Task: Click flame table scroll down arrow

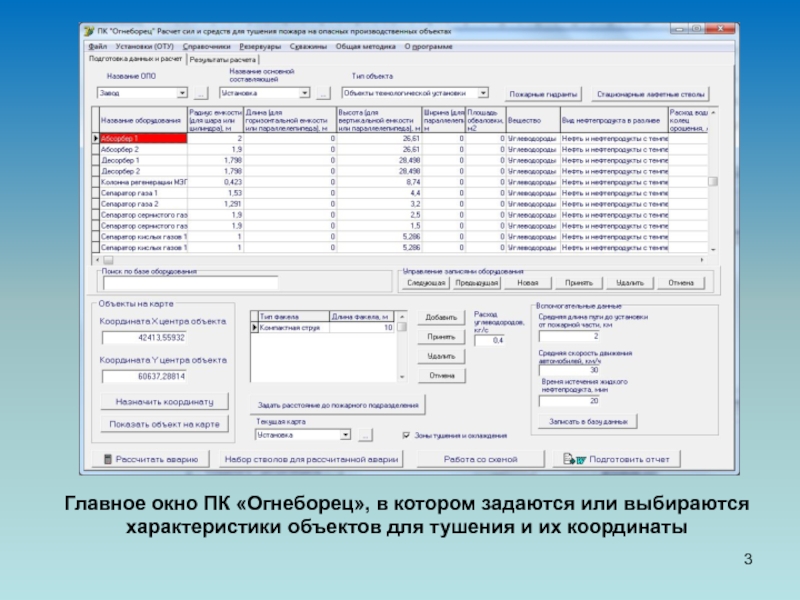Action: 402,377
